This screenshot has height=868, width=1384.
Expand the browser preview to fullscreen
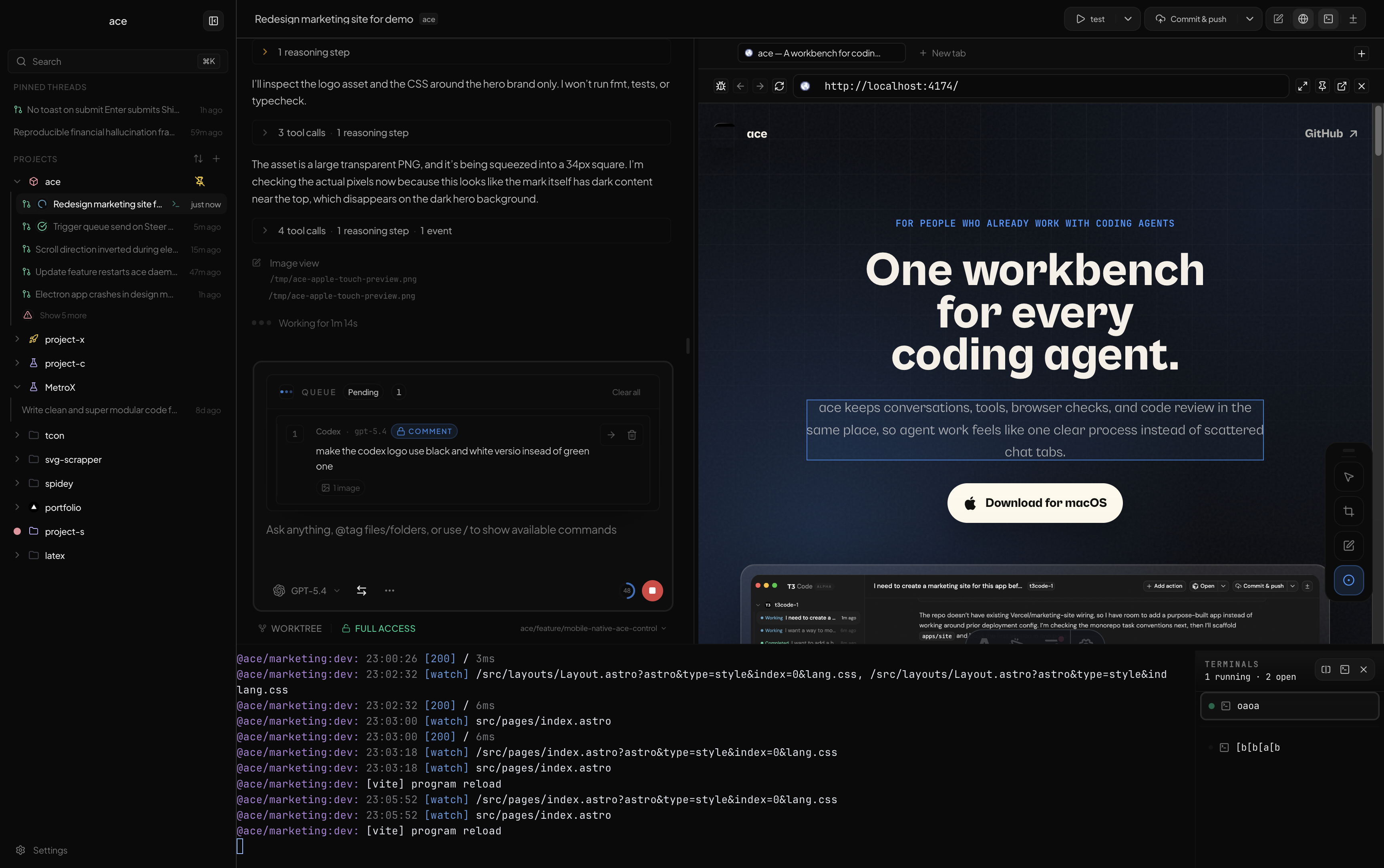coord(1303,86)
